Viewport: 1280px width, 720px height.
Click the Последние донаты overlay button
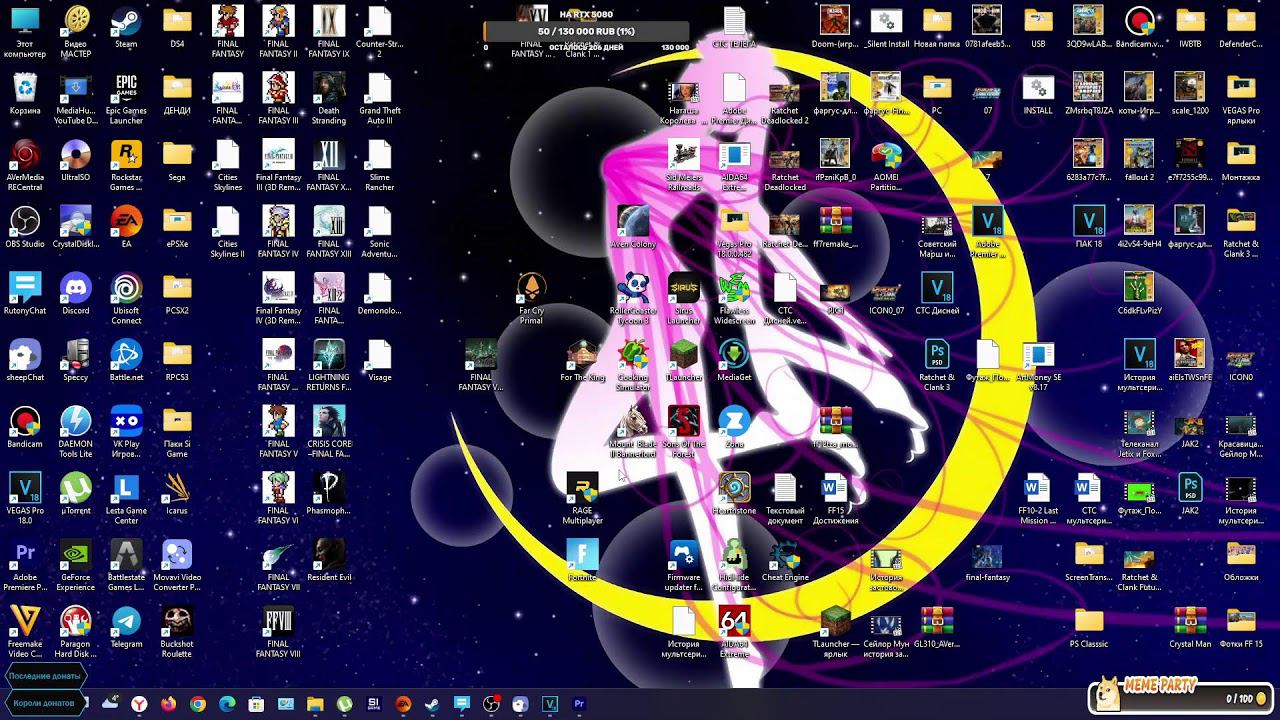click(44, 676)
